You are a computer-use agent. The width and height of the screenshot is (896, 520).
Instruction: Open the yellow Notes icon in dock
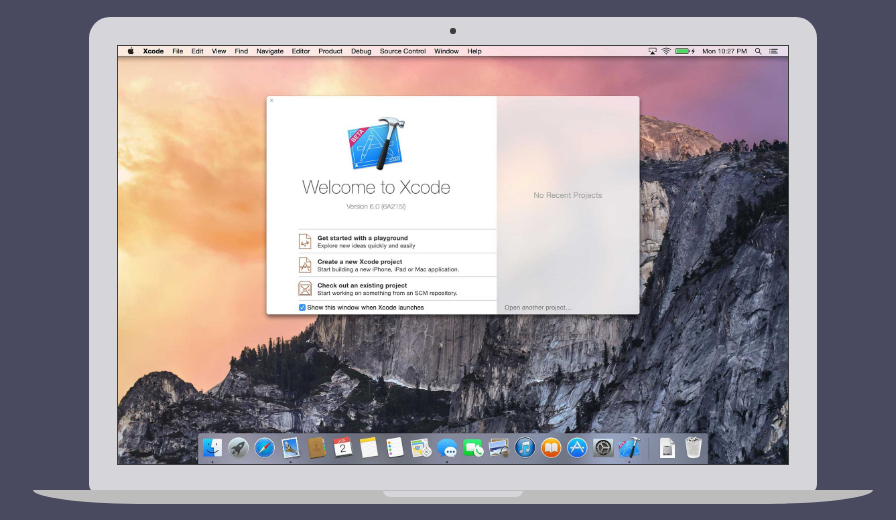pos(369,447)
